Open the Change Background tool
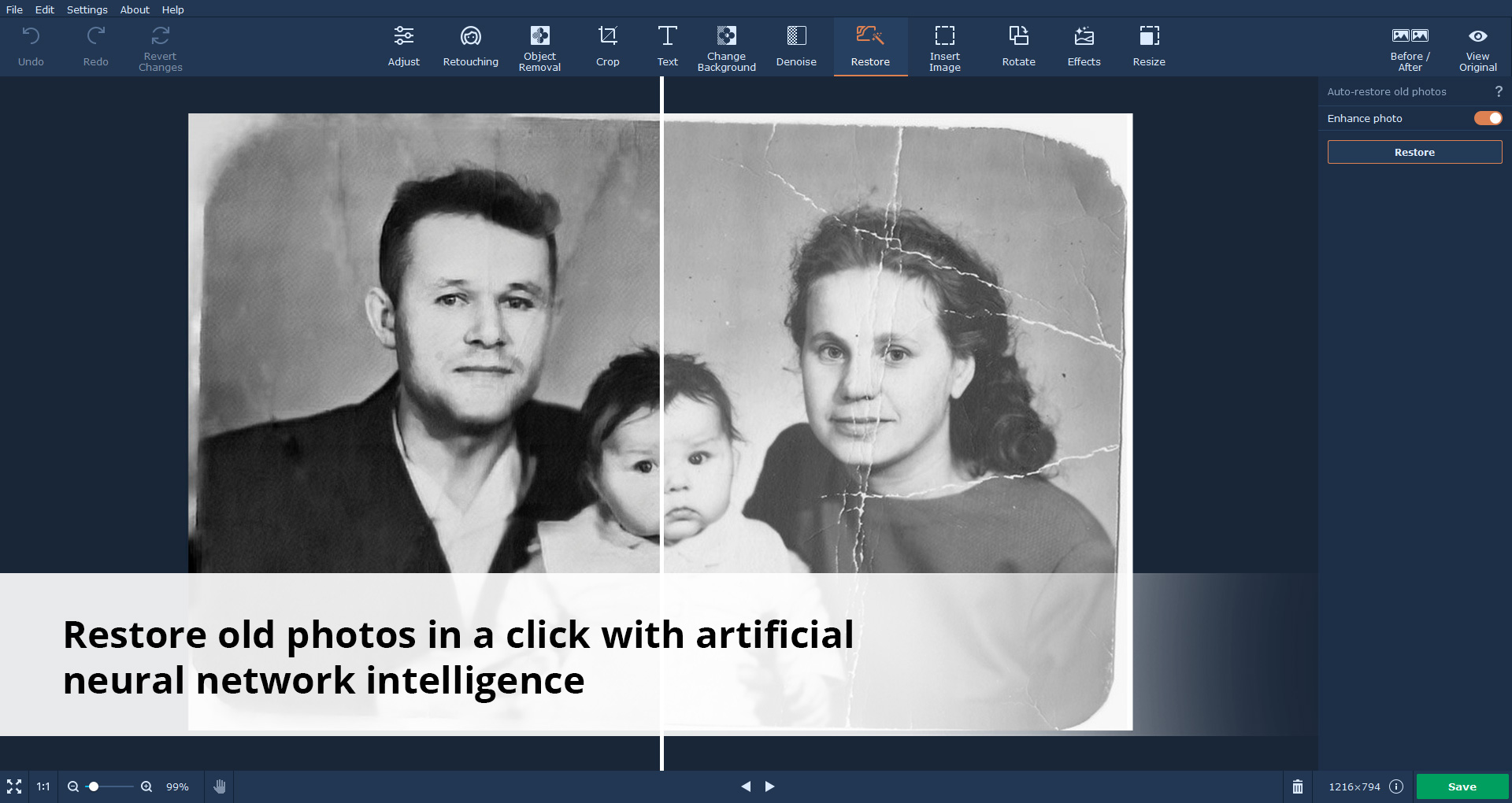The image size is (1512, 803). pyautogui.click(x=726, y=46)
